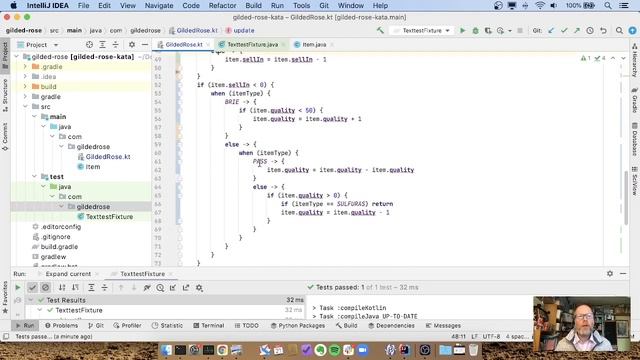Start debugging with the bug icon
The height and width of the screenshot is (360, 640).
click(x=476, y=31)
